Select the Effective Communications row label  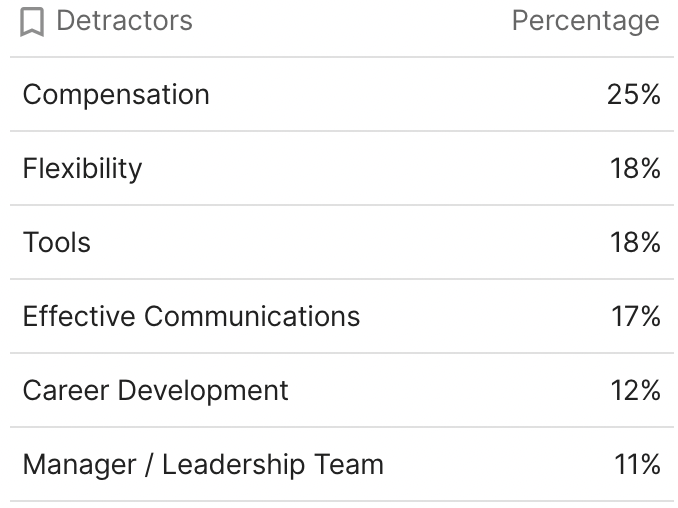point(191,317)
